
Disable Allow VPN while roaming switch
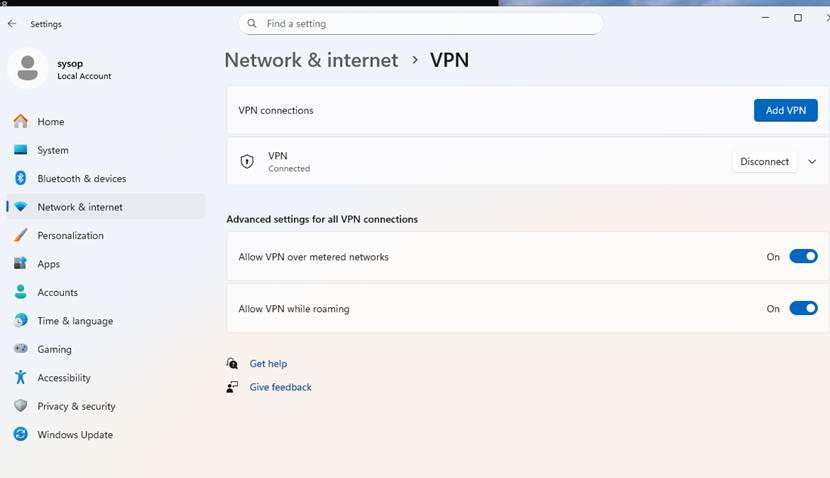pos(803,308)
